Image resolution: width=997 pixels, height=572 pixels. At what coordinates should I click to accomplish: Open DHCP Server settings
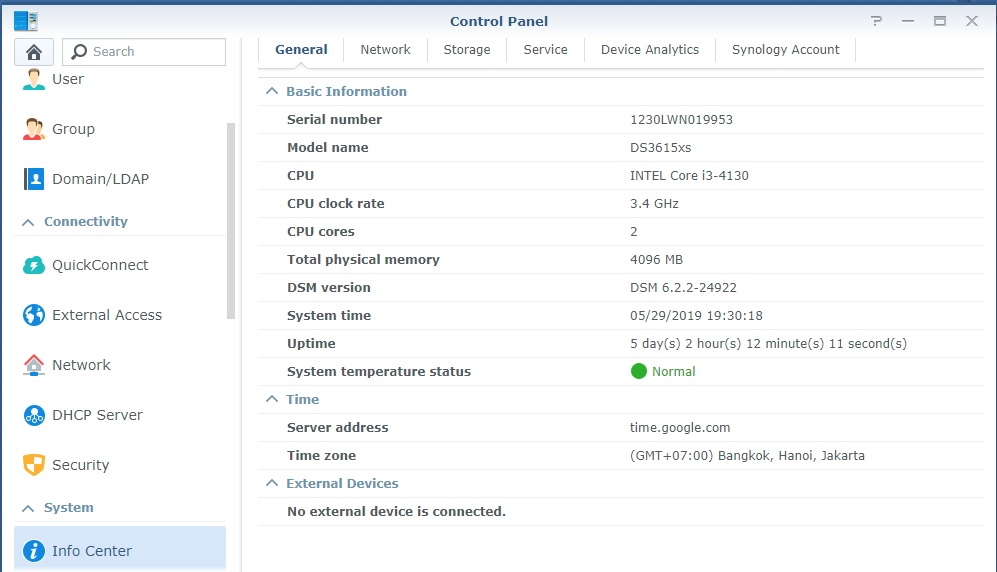point(83,415)
